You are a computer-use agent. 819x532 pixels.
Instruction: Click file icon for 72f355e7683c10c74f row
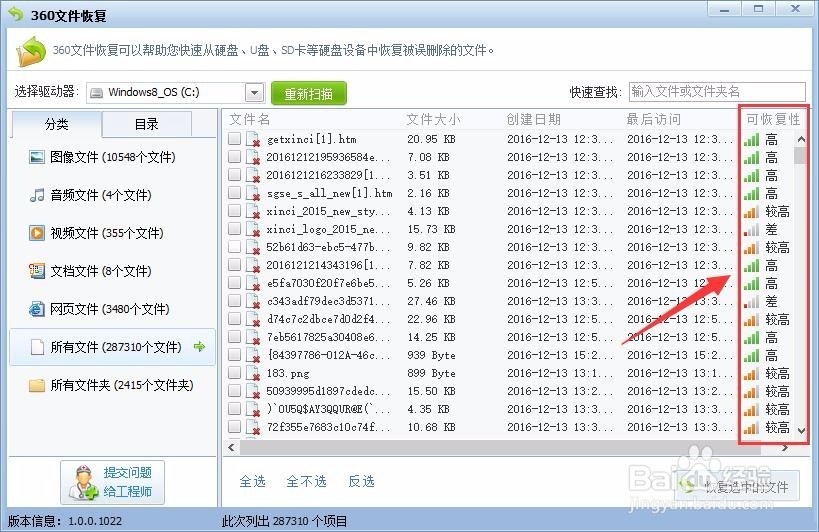tap(253, 428)
